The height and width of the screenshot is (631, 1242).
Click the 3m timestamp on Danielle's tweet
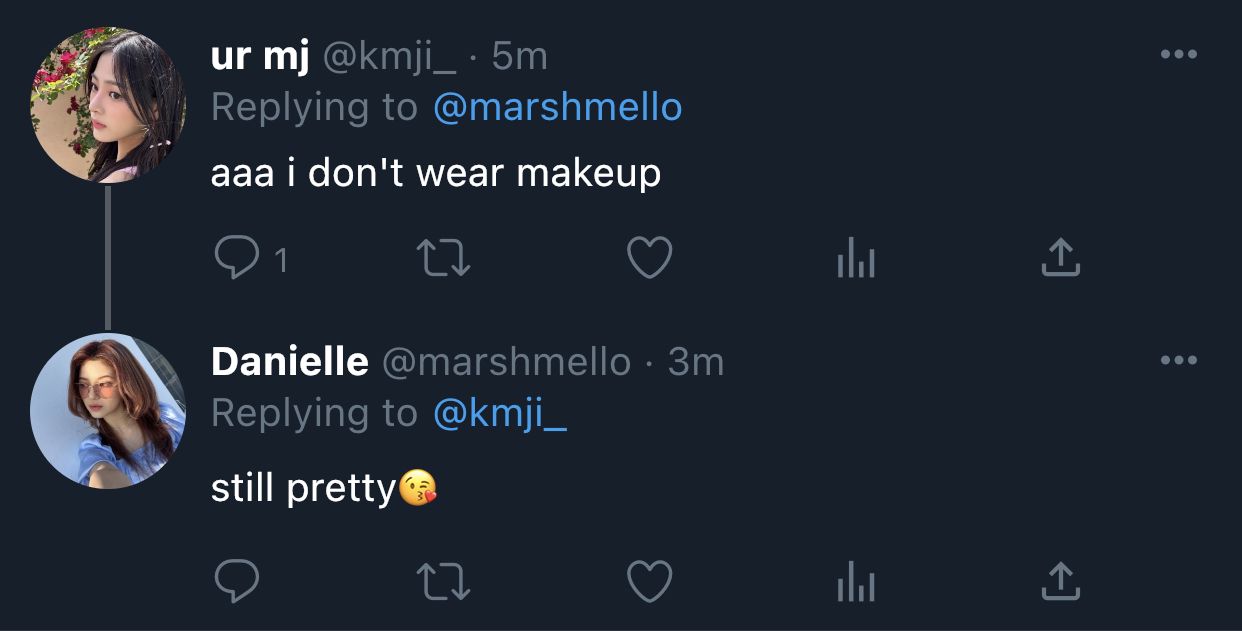click(x=695, y=361)
